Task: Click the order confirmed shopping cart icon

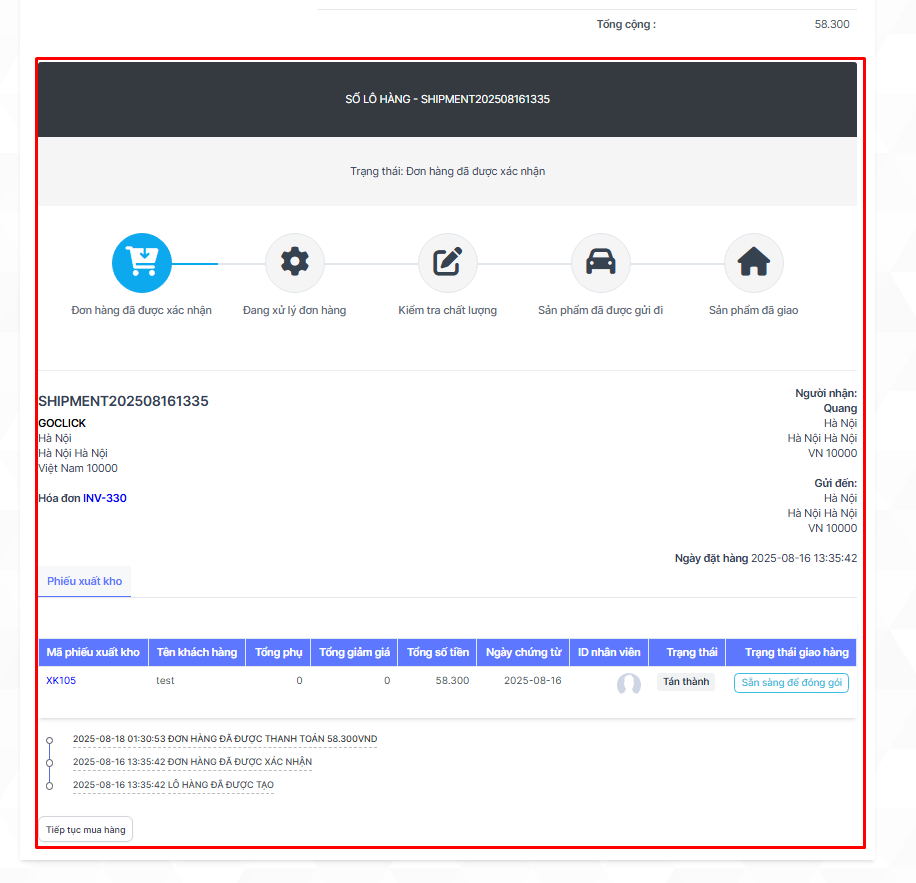Action: pyautogui.click(x=142, y=263)
